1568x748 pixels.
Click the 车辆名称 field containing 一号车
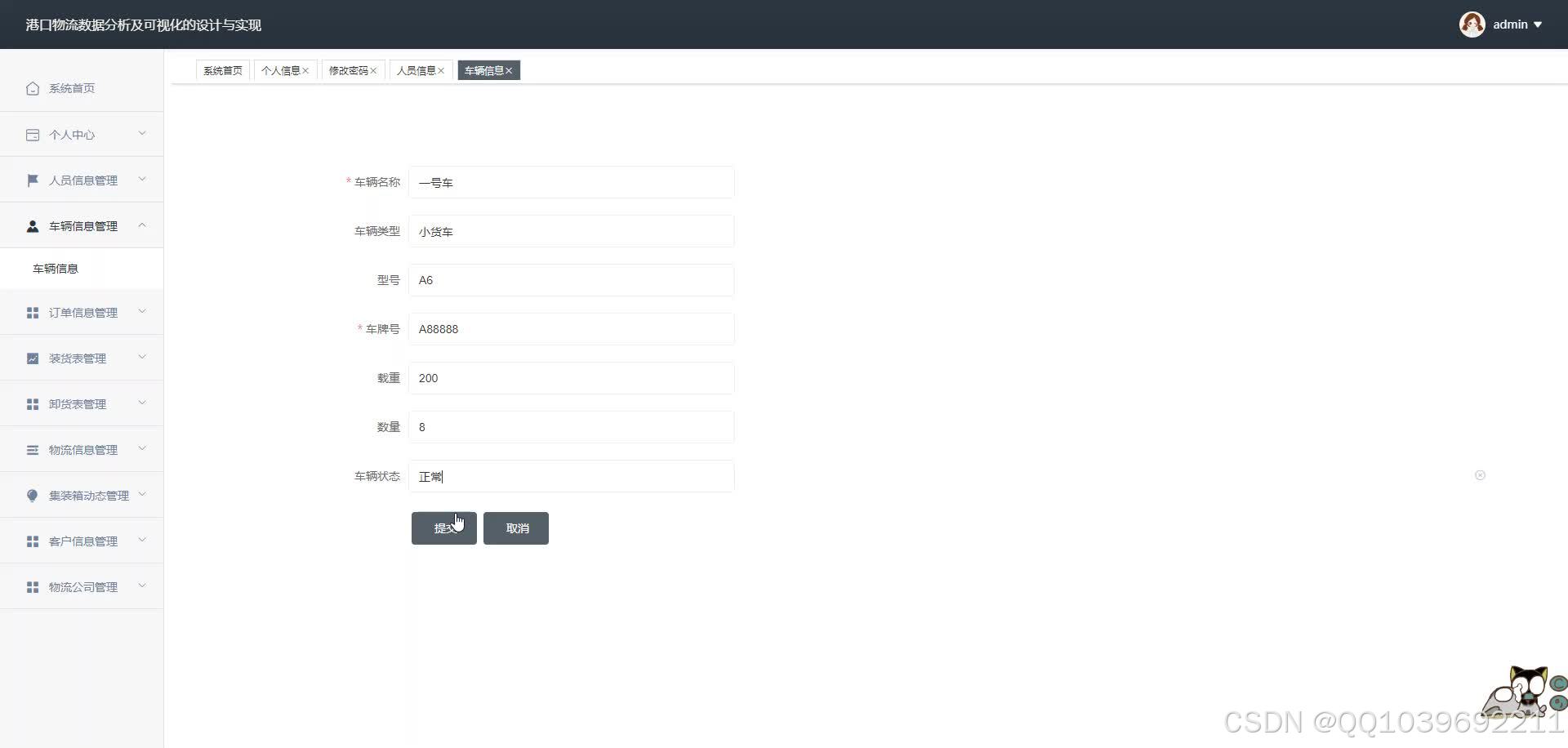[x=572, y=182]
